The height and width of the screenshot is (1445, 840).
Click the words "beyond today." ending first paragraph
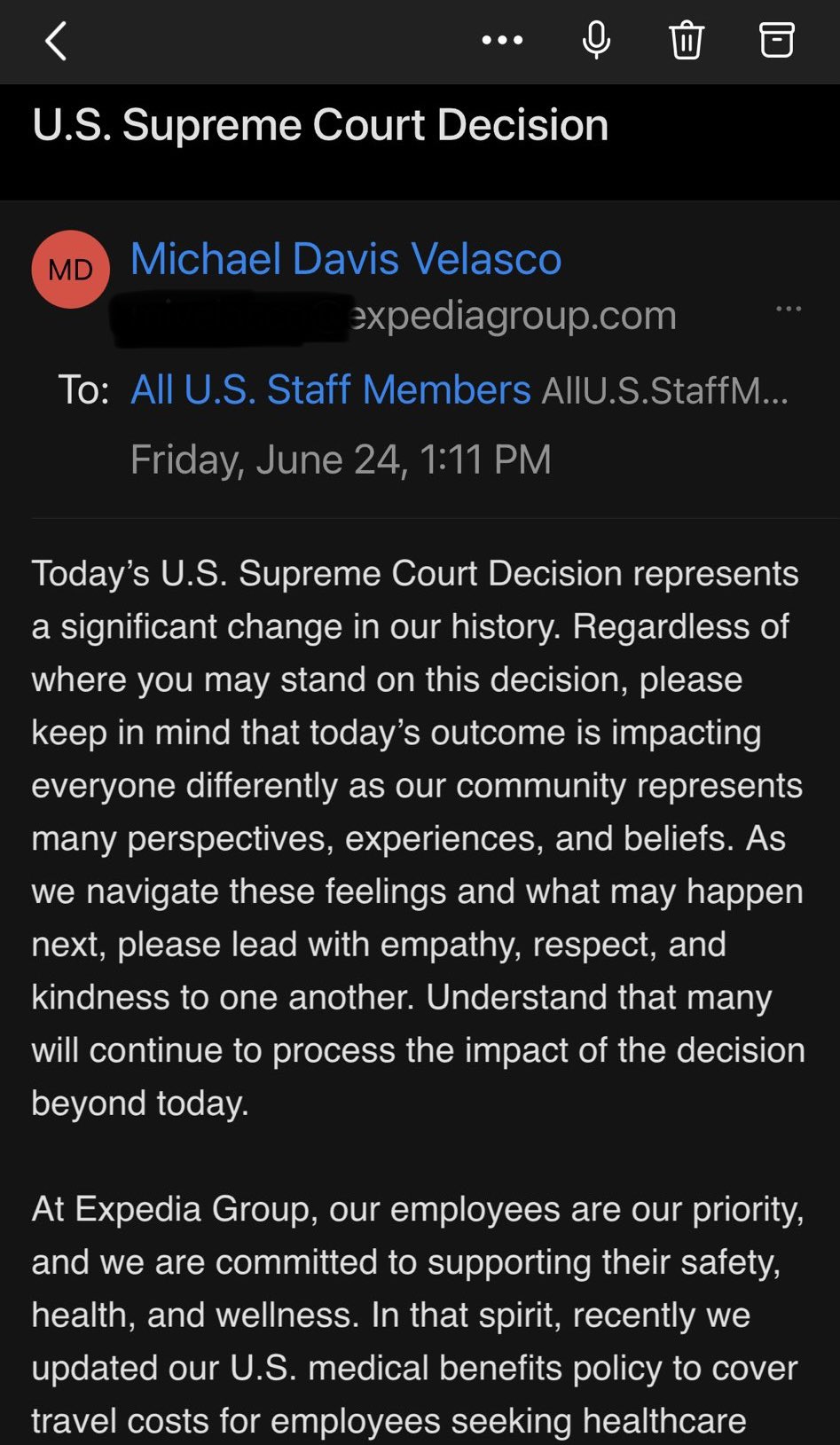point(140,1103)
